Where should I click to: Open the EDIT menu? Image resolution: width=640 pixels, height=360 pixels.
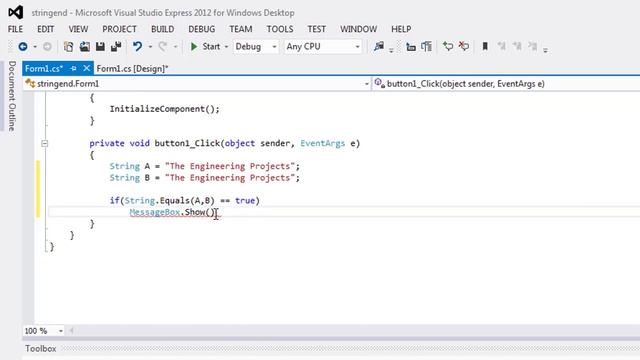click(45, 29)
